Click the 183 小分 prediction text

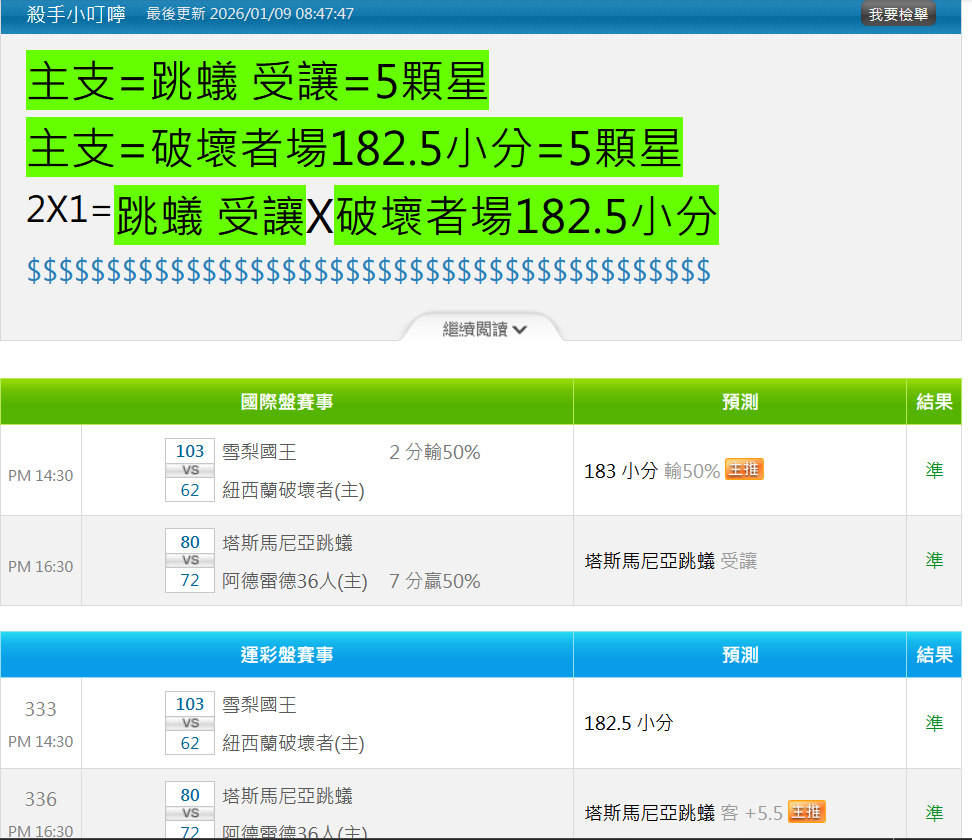[x=620, y=471]
